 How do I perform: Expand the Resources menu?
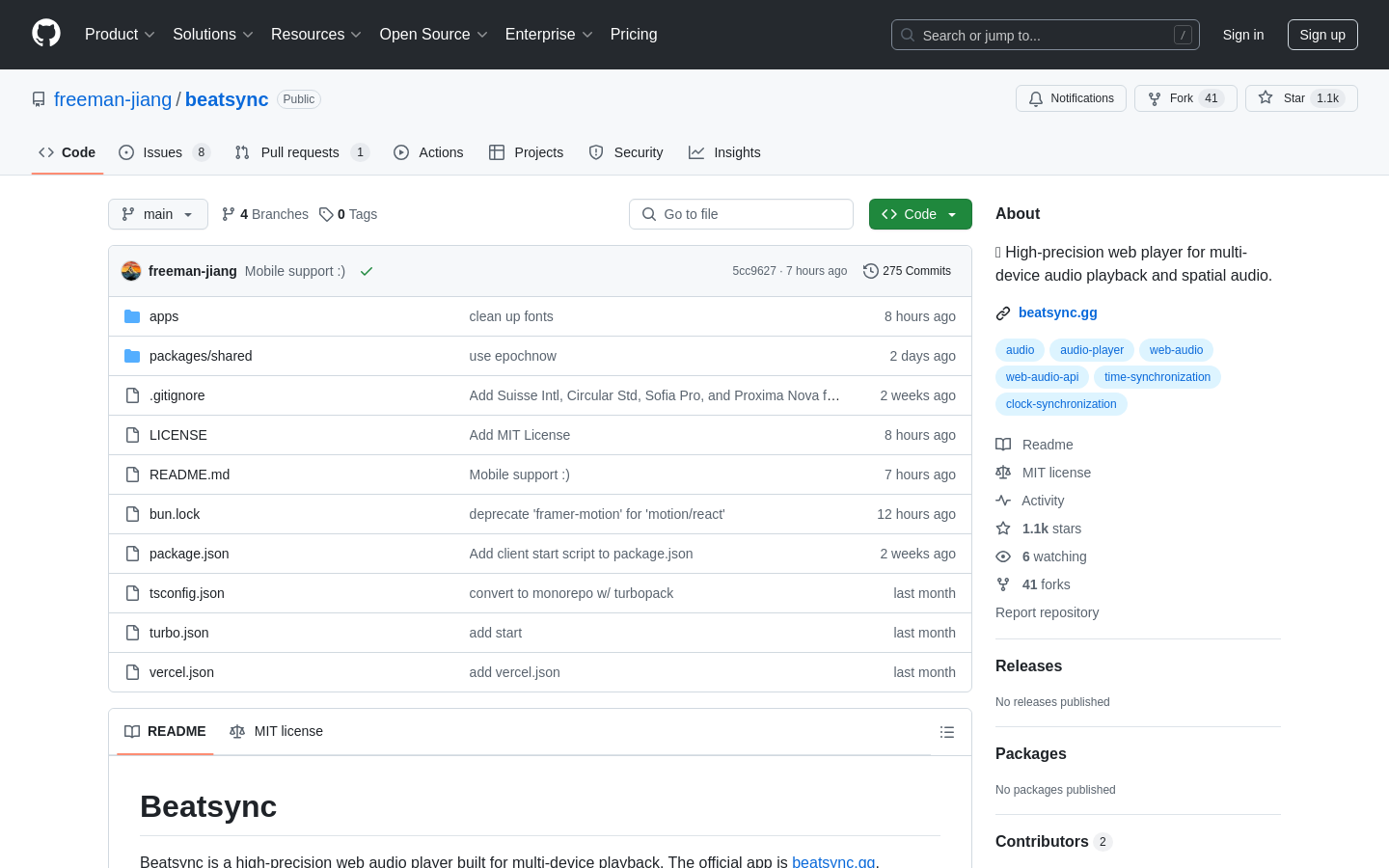click(316, 35)
